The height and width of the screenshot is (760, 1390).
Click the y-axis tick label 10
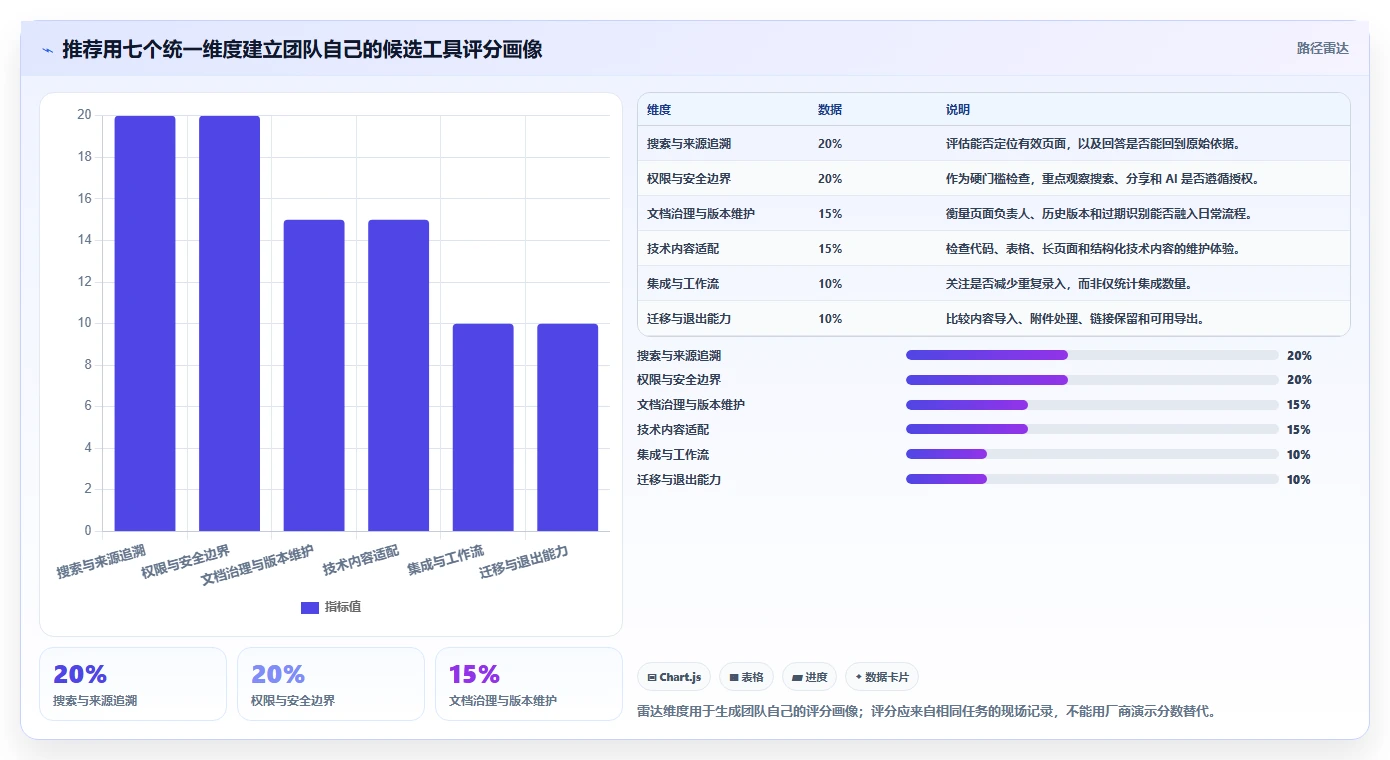[x=84, y=323]
